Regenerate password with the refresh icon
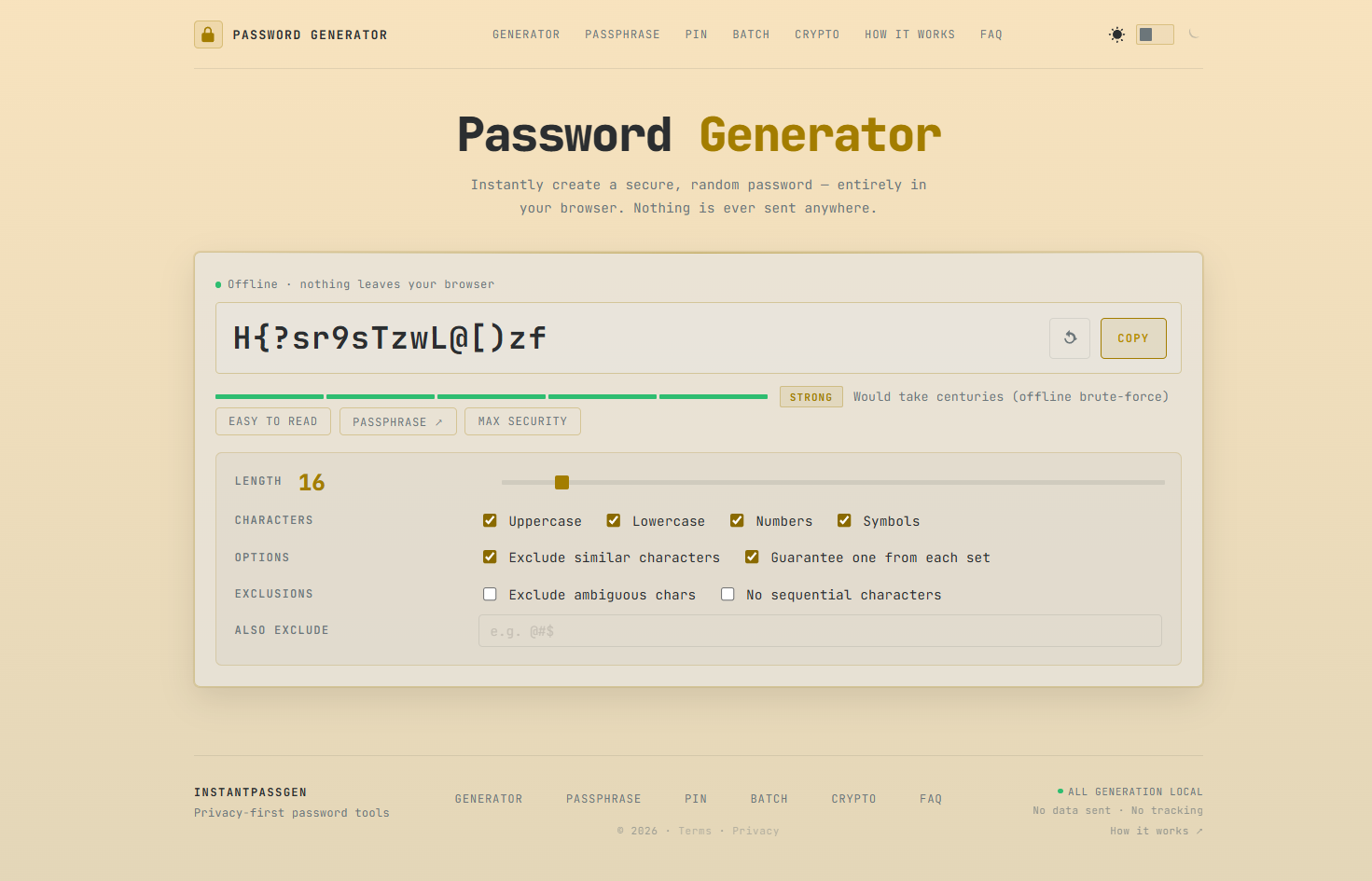Screen dimensions: 1372x881 tap(1070, 338)
